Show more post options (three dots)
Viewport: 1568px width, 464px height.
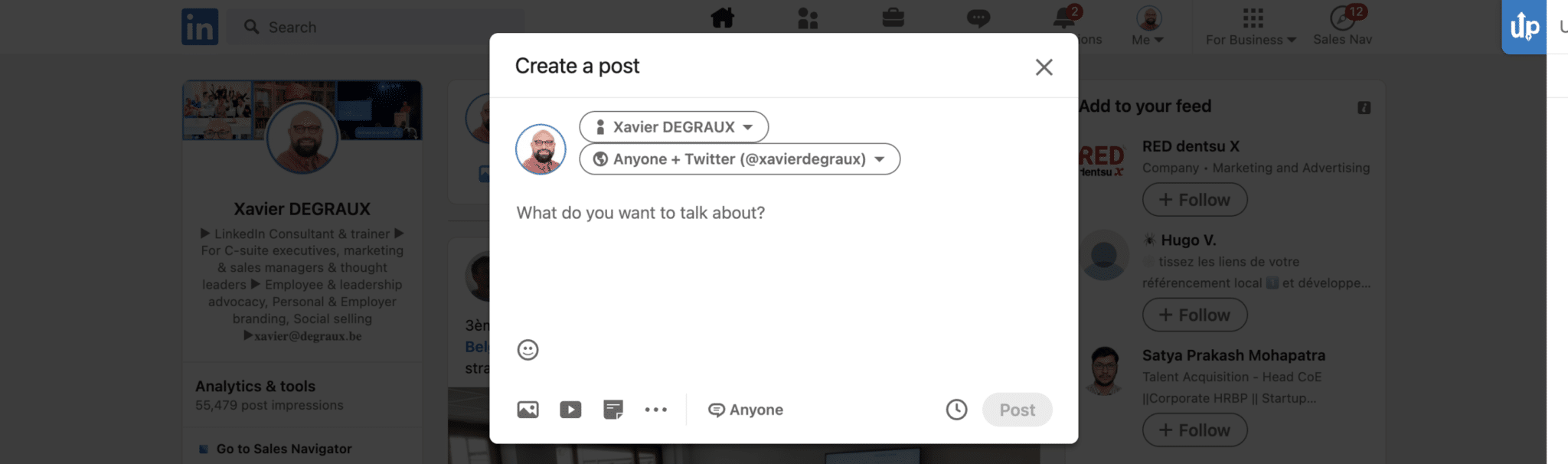click(655, 410)
